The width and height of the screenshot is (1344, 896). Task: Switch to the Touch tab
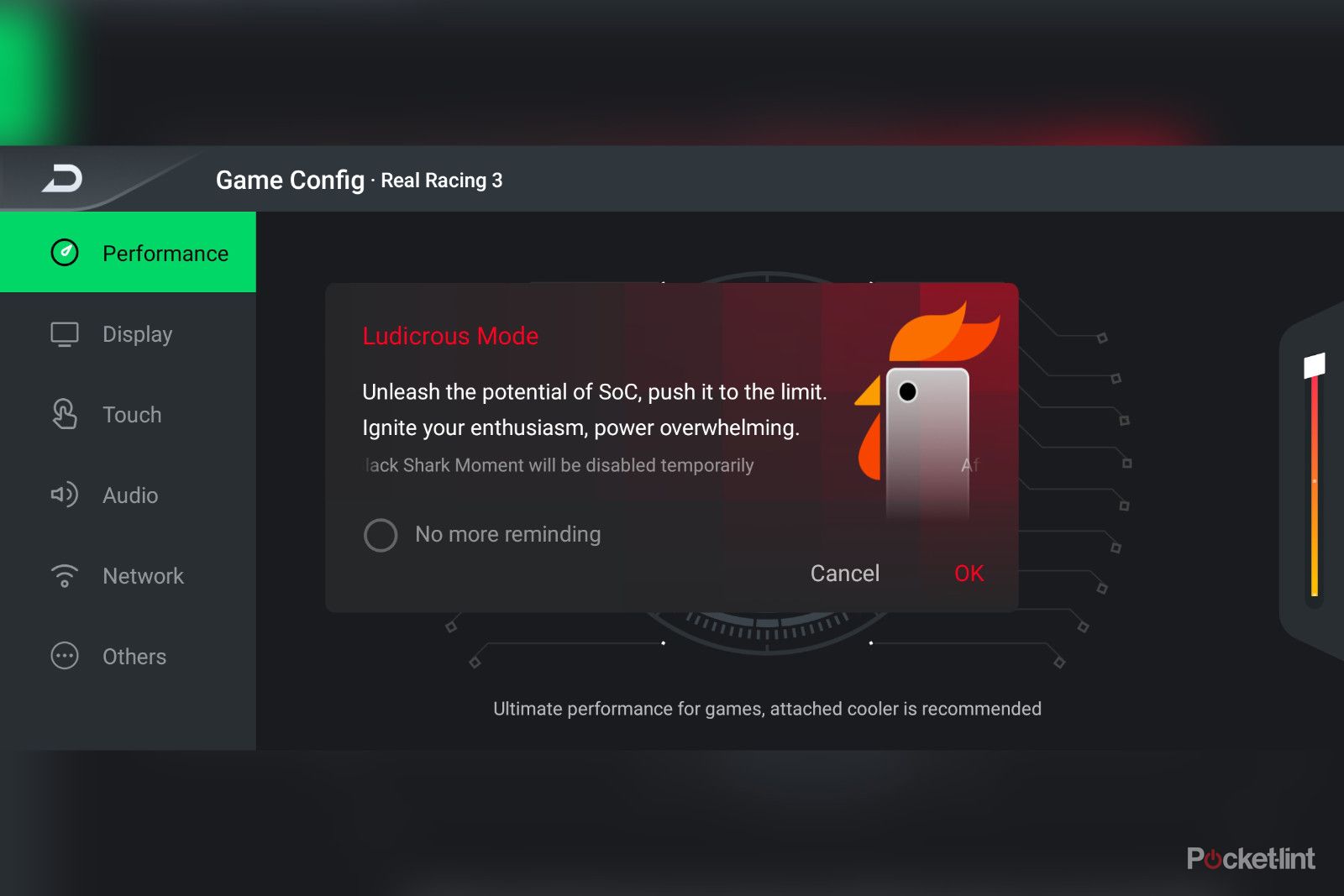click(128, 415)
